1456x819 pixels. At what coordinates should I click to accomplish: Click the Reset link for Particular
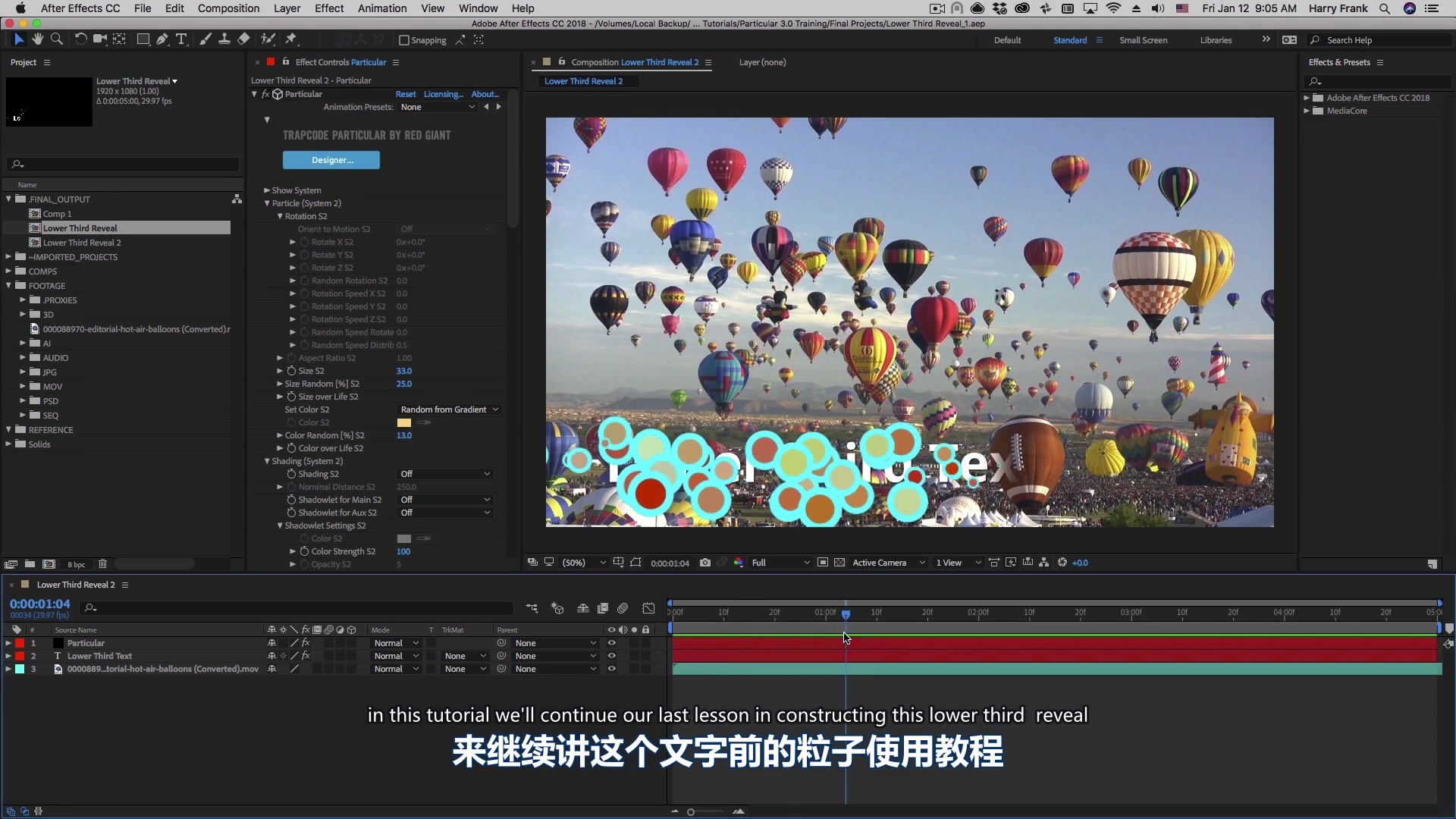pyautogui.click(x=406, y=94)
